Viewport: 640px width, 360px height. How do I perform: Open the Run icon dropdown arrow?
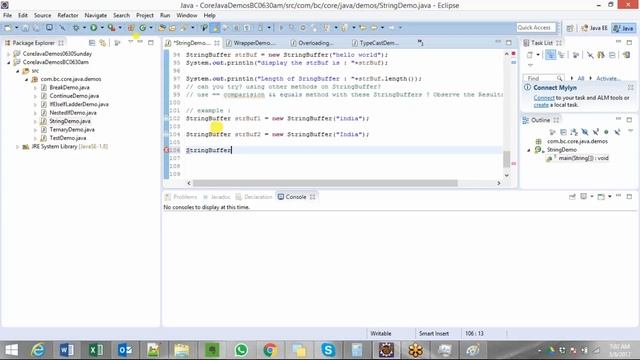click(102, 28)
